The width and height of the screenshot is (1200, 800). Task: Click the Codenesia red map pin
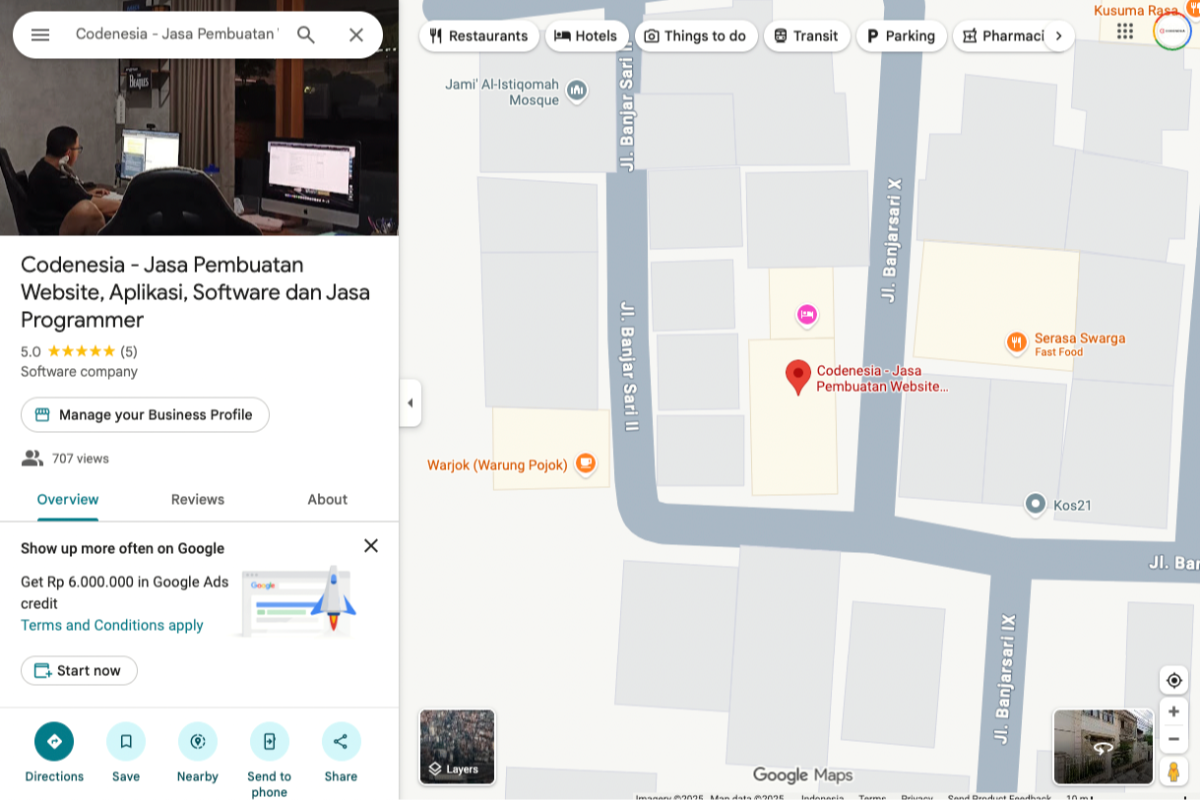tap(798, 378)
